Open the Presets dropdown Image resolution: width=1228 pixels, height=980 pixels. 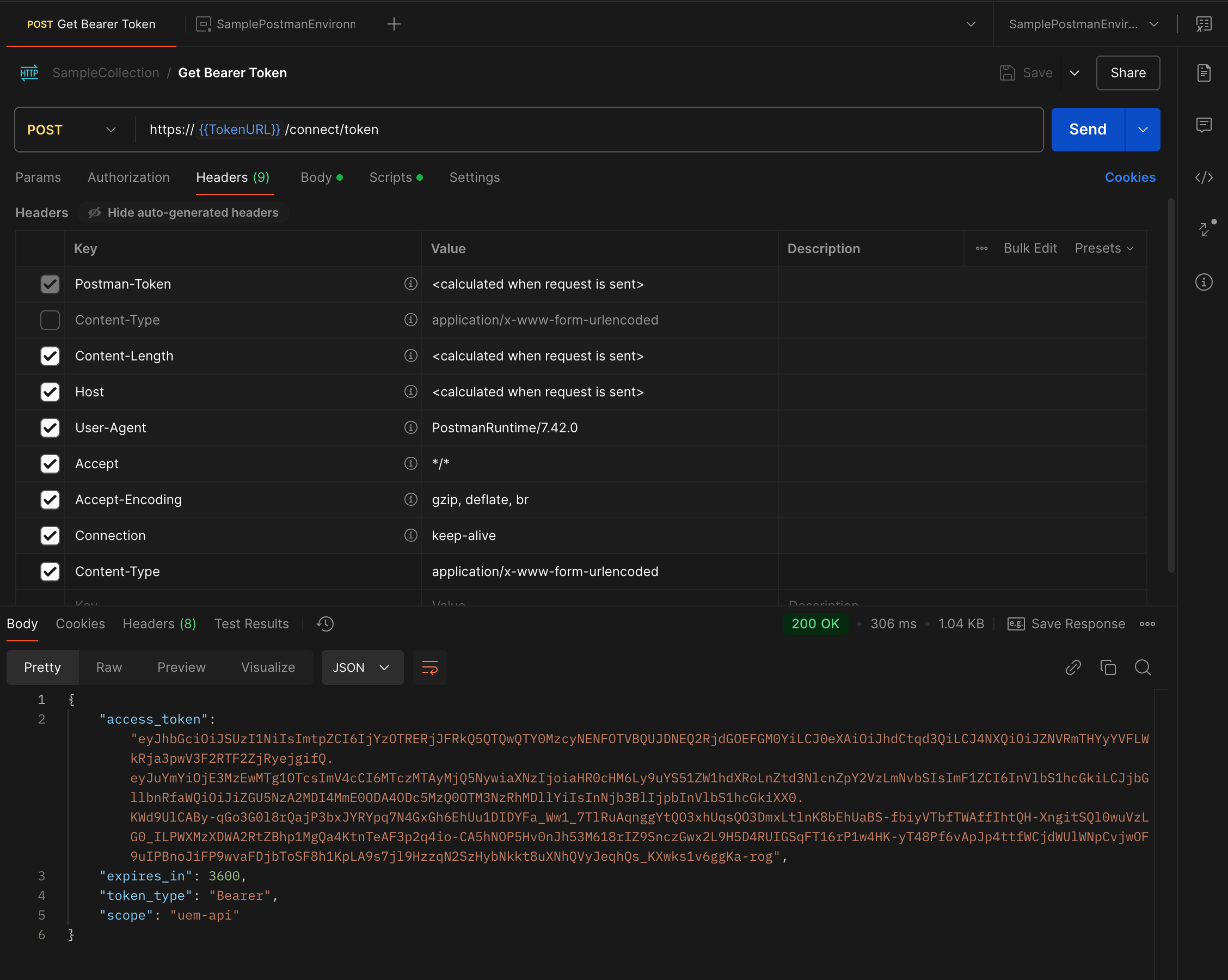click(x=1104, y=248)
